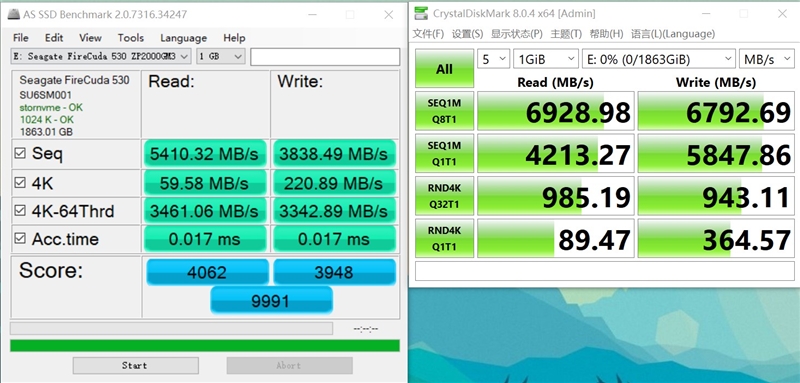The image size is (800, 383).
Task: Run the SEQ1M Q8T1 test
Action: click(444, 111)
